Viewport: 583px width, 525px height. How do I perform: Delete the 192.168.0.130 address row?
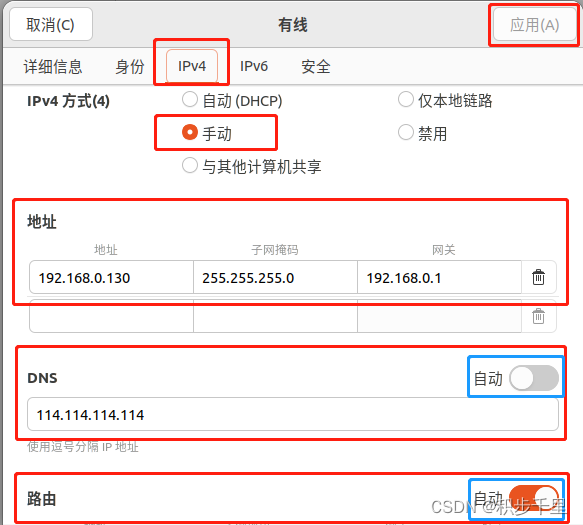(x=538, y=277)
